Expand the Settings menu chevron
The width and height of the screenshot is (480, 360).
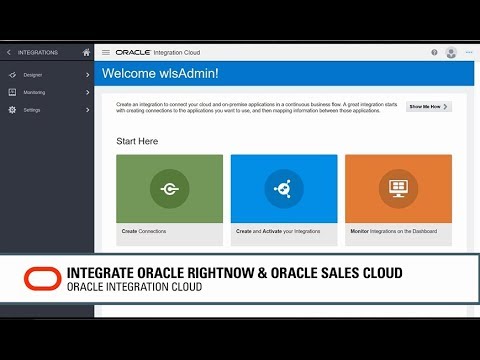point(88,110)
